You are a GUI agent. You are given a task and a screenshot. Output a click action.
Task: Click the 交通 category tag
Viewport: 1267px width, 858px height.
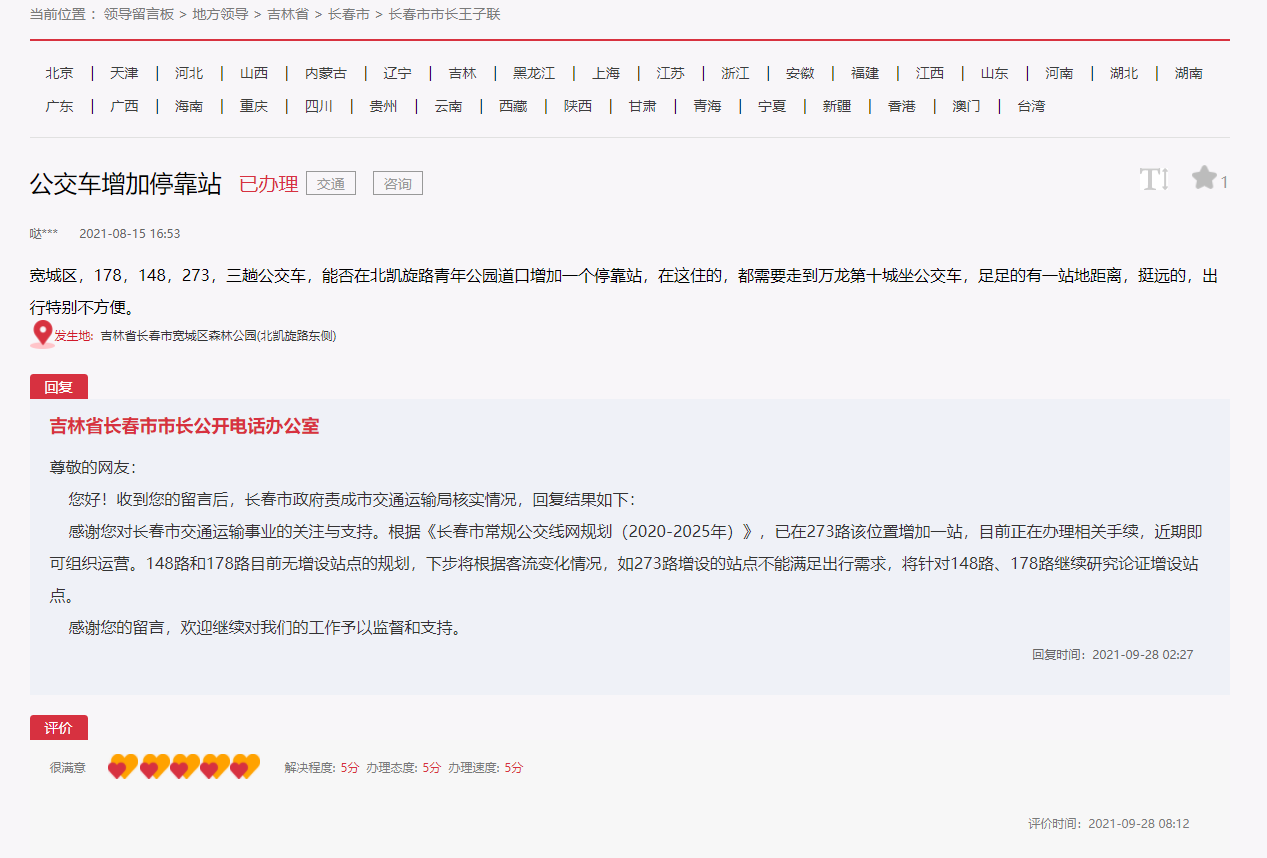(331, 184)
